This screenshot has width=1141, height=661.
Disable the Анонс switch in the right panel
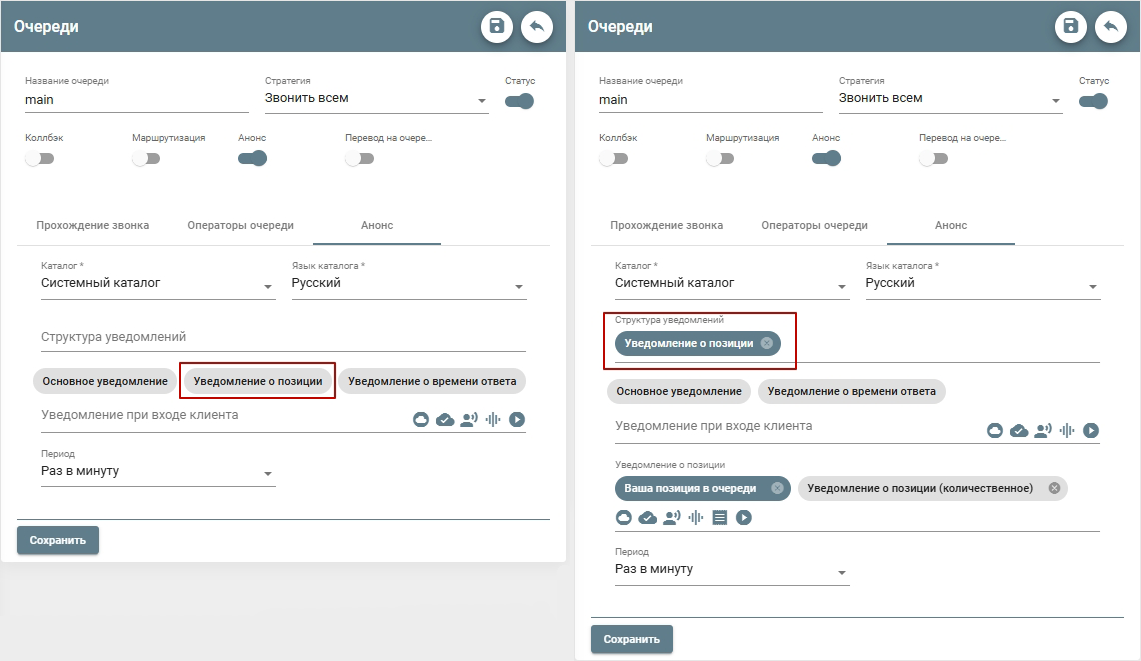pyautogui.click(x=826, y=158)
